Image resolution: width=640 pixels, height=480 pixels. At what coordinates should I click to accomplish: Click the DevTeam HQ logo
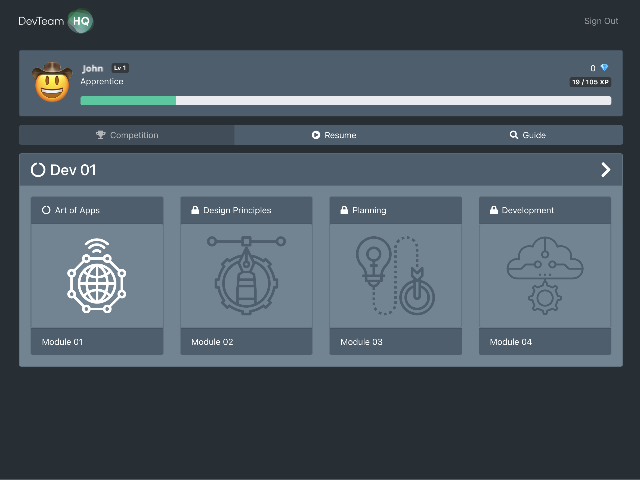coord(55,21)
